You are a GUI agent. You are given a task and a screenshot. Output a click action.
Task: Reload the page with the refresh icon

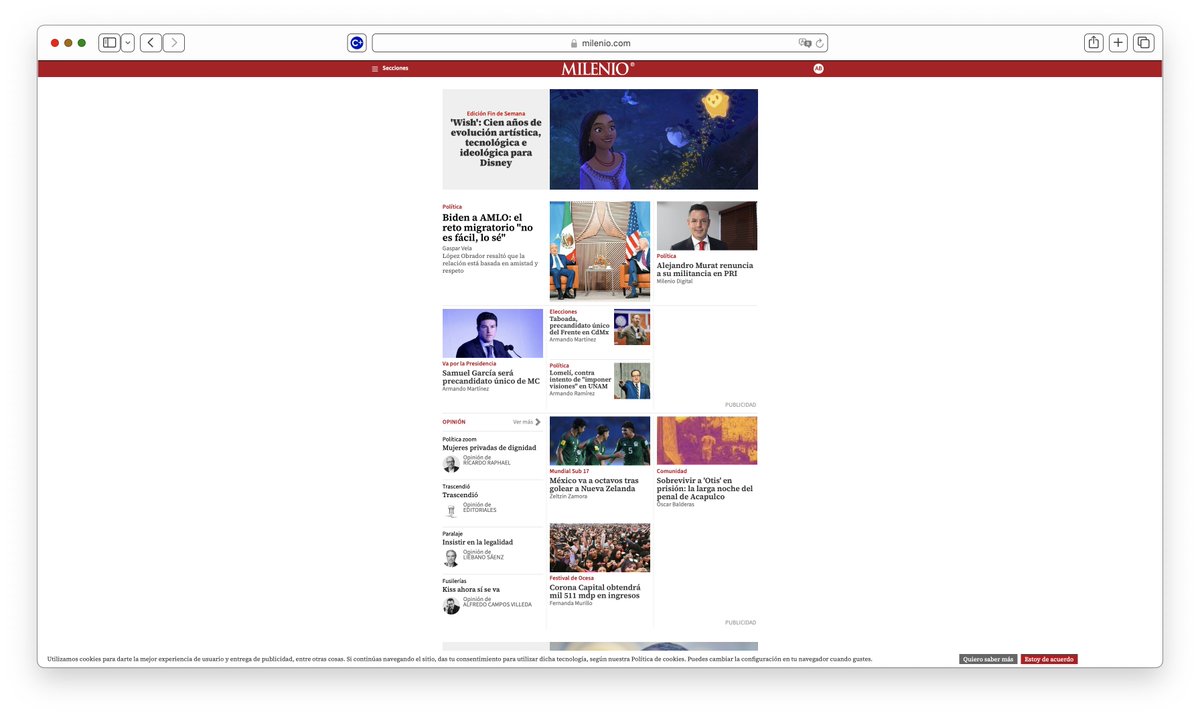tap(820, 43)
